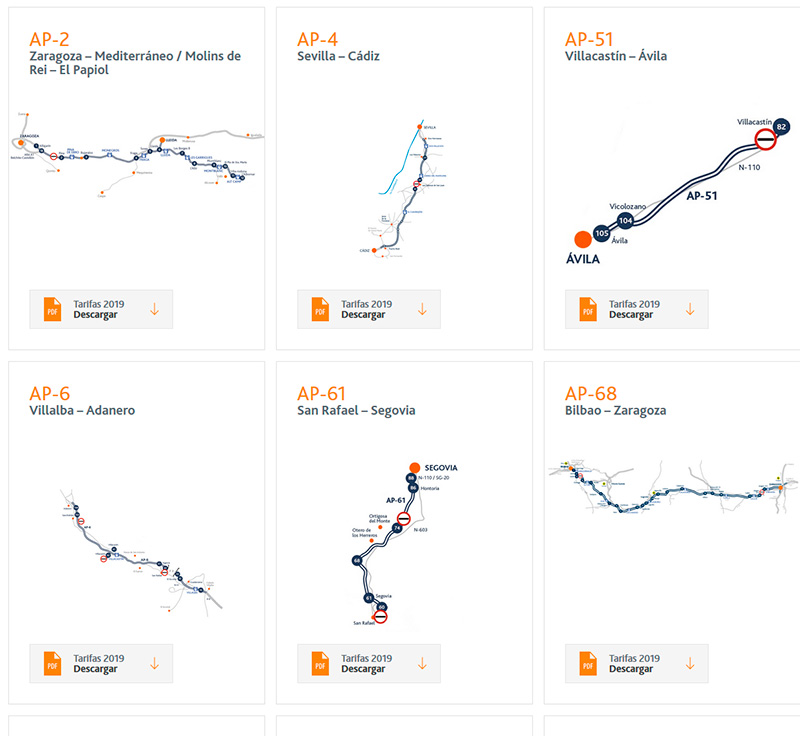The image size is (800, 736).
Task: Click download arrow in AP-2 card
Action: pyautogui.click(x=155, y=309)
